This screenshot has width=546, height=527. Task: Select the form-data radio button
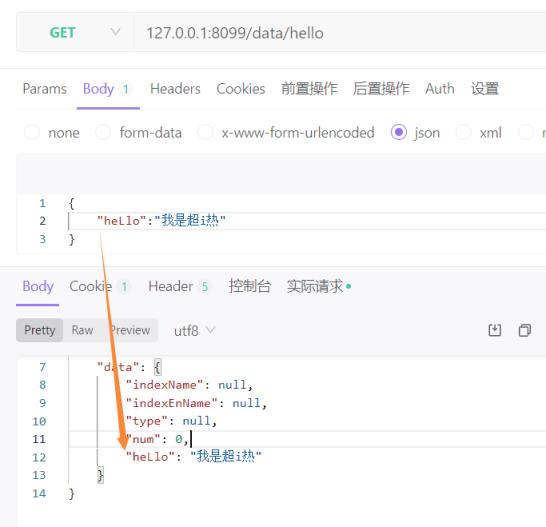(x=103, y=132)
